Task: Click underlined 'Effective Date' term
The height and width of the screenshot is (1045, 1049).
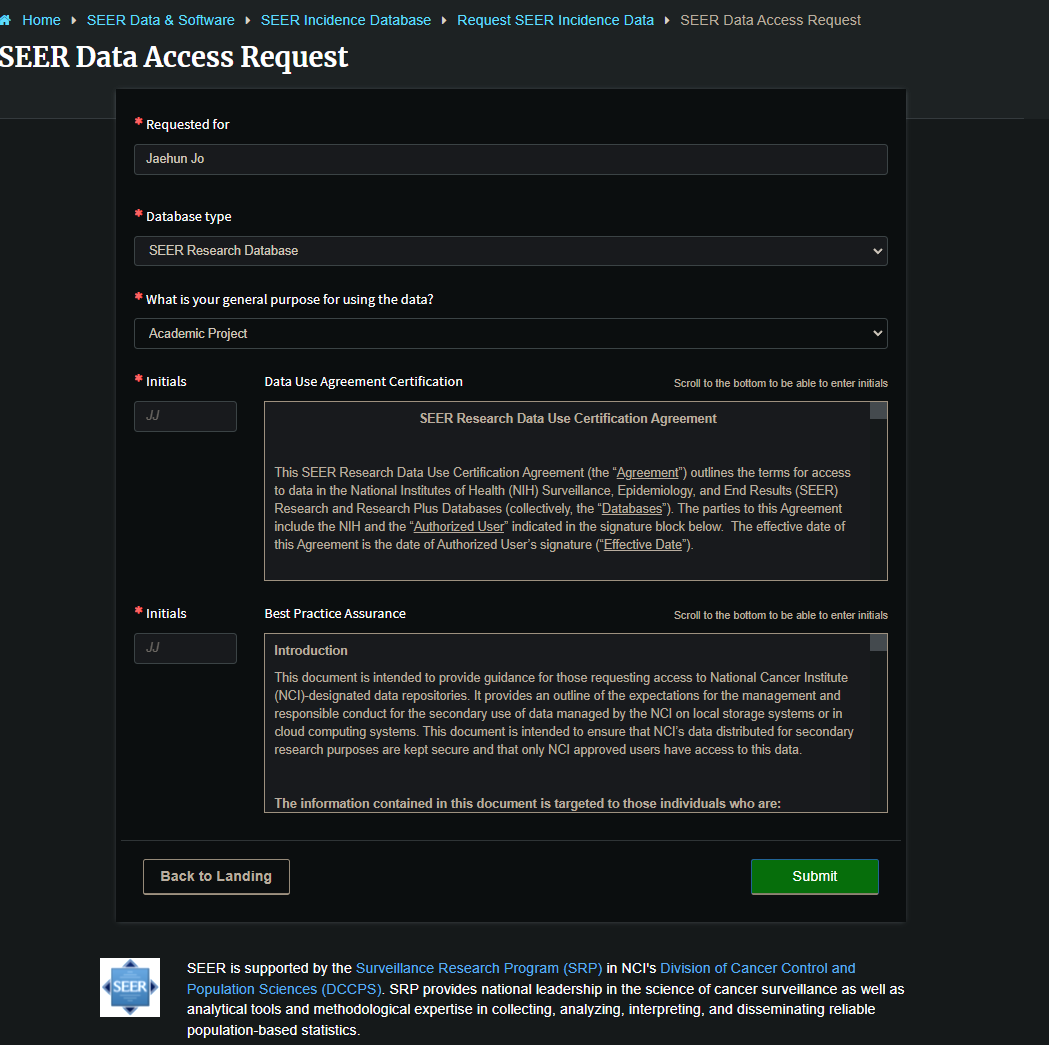Action: (642, 545)
